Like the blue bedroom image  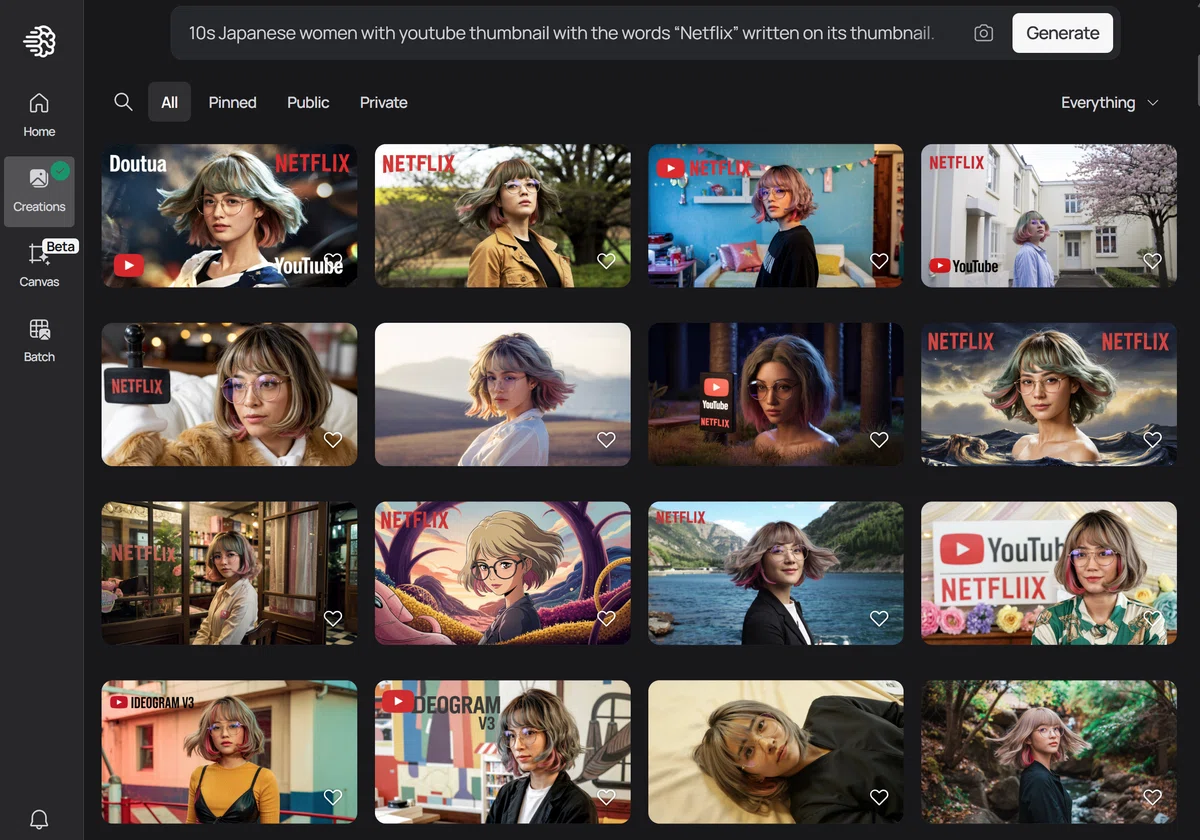[879, 260]
